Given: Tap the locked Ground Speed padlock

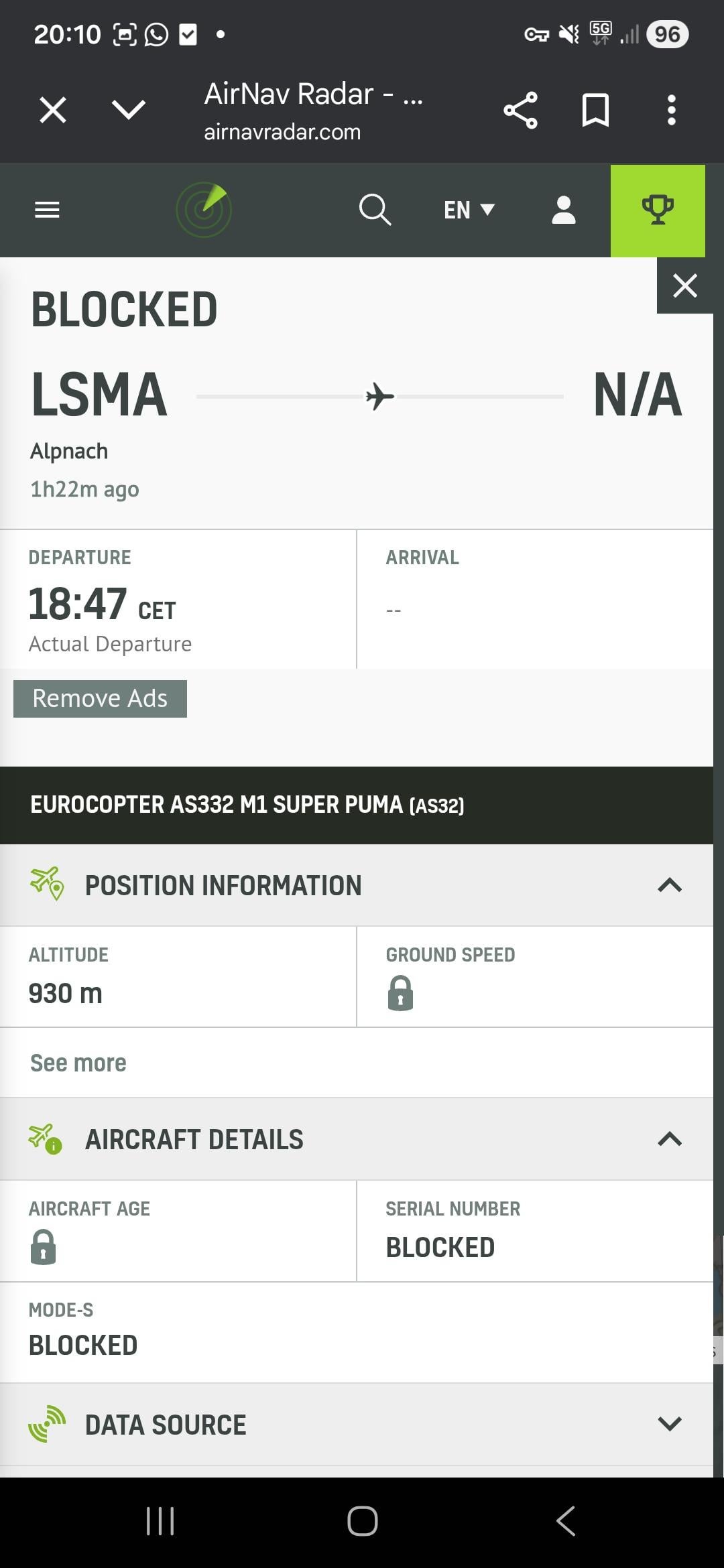Looking at the screenshot, I should coord(400,993).
